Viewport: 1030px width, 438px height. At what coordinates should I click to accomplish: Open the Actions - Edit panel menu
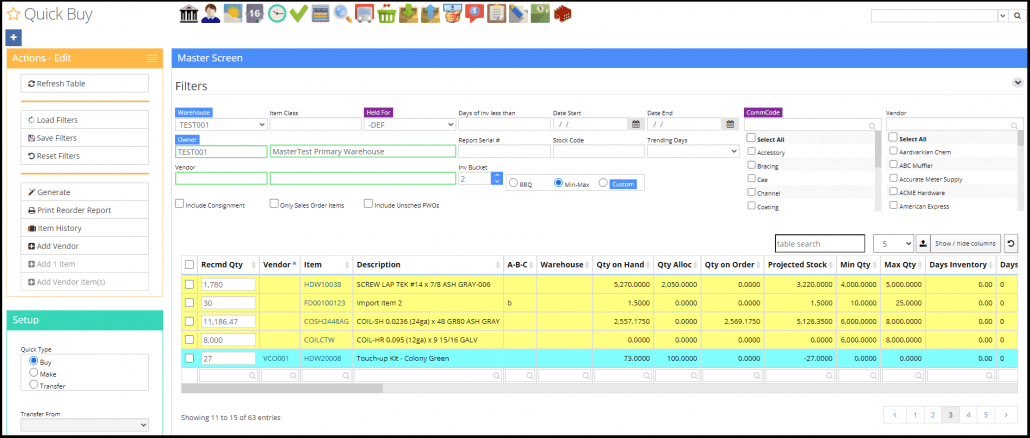pyautogui.click(x=152, y=59)
